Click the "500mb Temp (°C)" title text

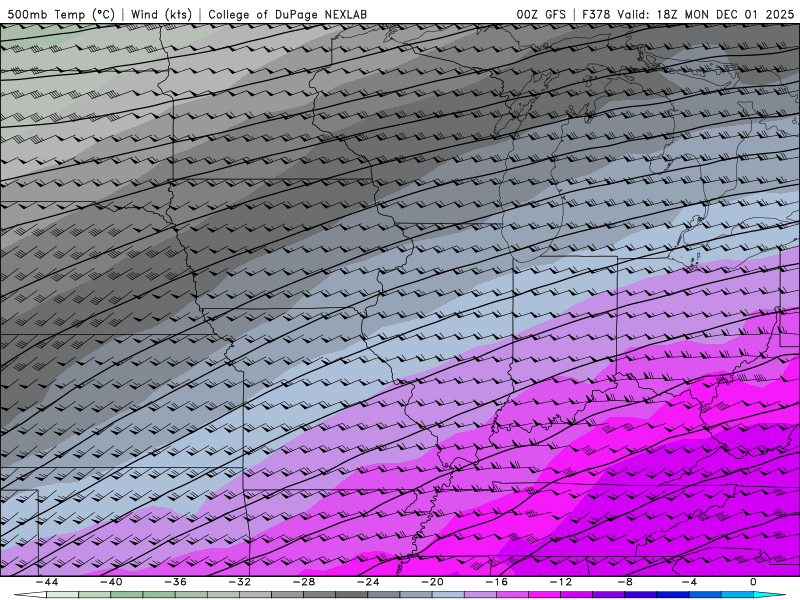pyautogui.click(x=61, y=14)
